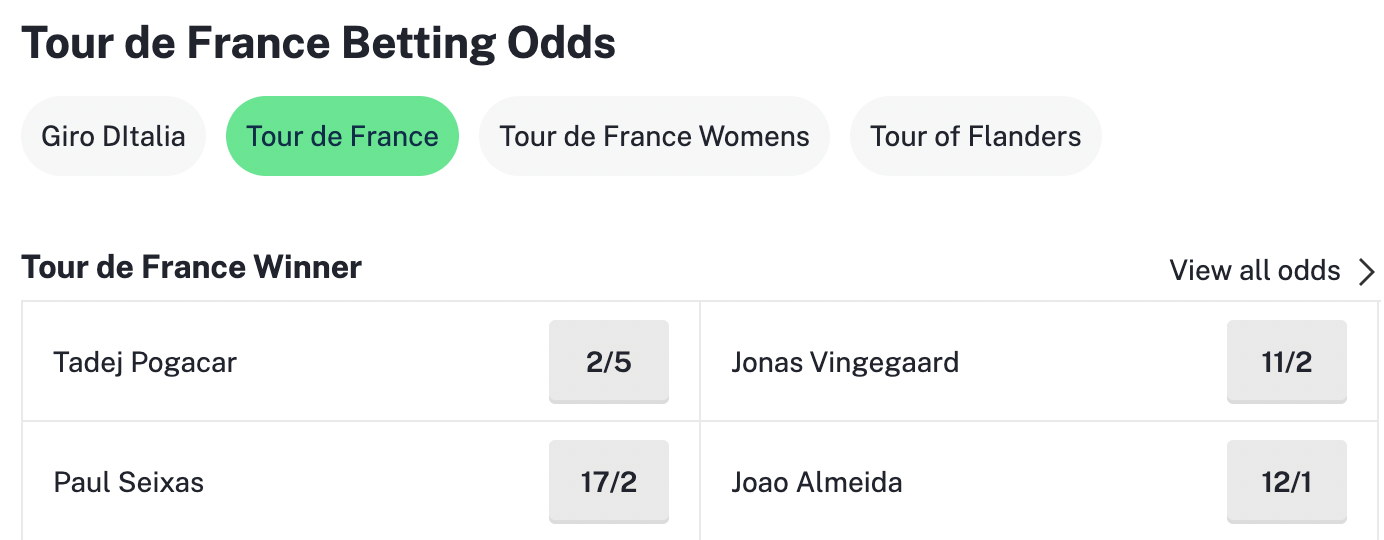
Task: Click the Tour de France Betting Odds title
Action: coord(318,43)
